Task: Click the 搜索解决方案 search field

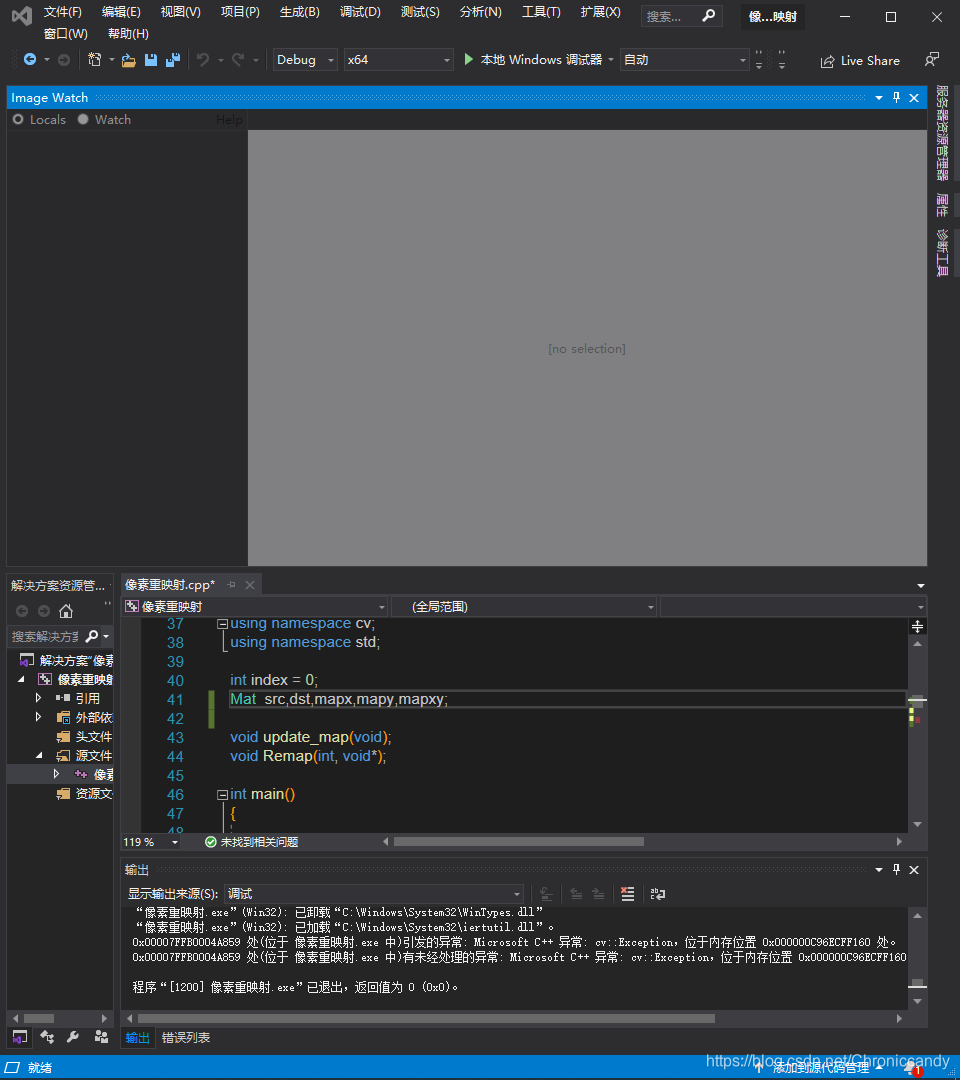Action: coord(45,636)
